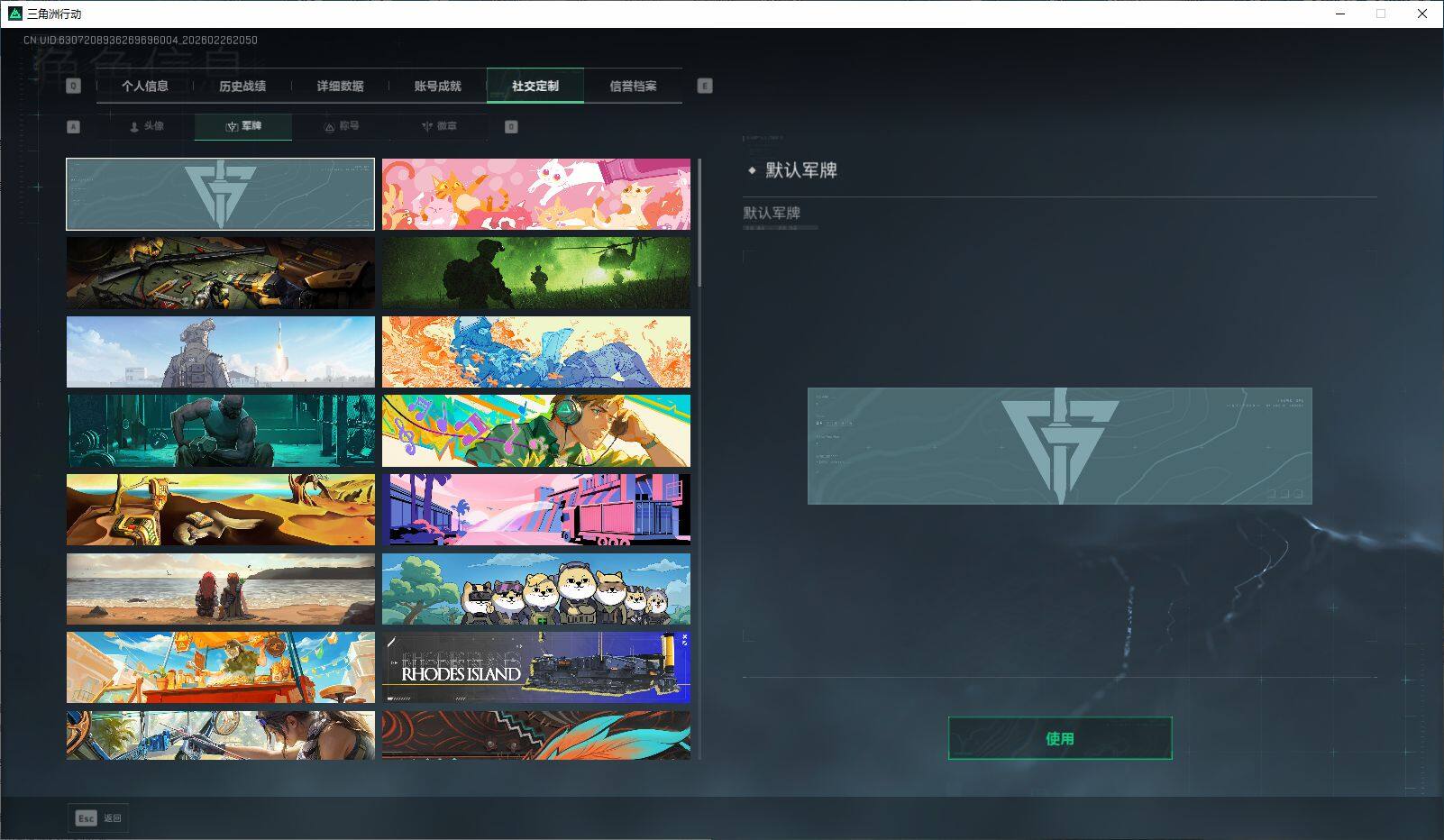Choose the beach sunset couple dog tag
The width and height of the screenshot is (1444, 840).
click(x=221, y=589)
